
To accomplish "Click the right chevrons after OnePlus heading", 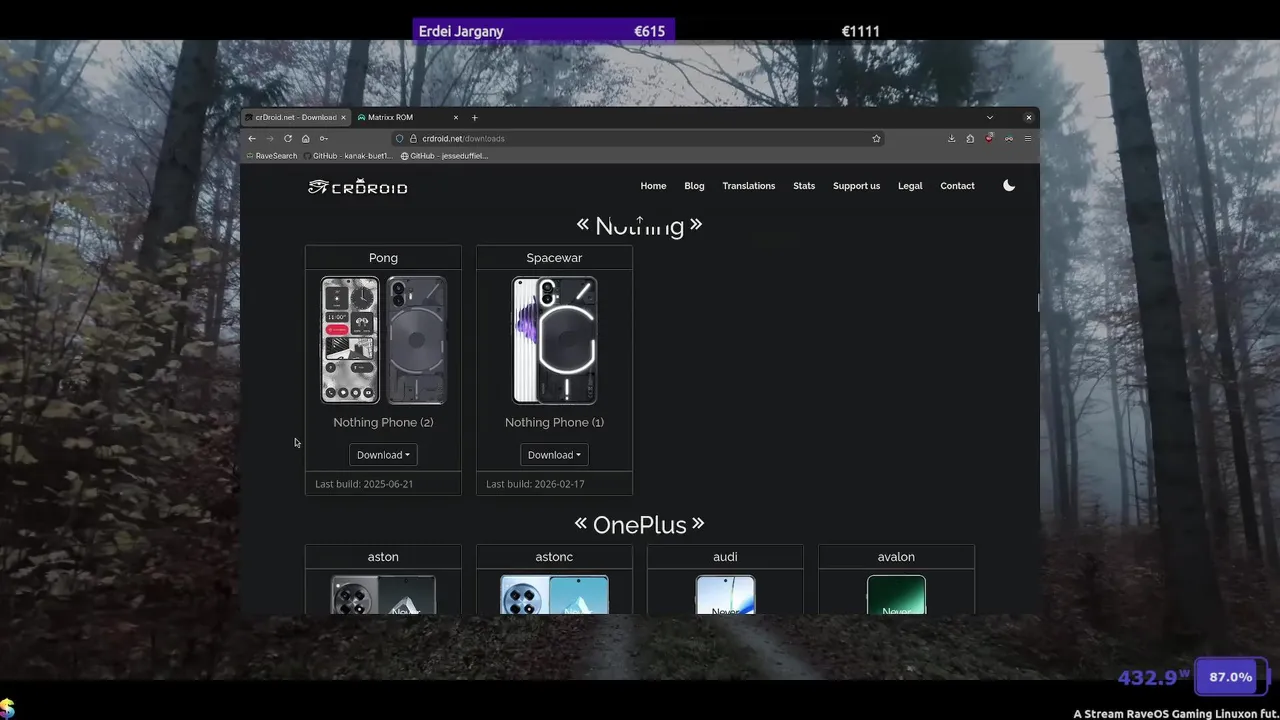I will pos(698,523).
